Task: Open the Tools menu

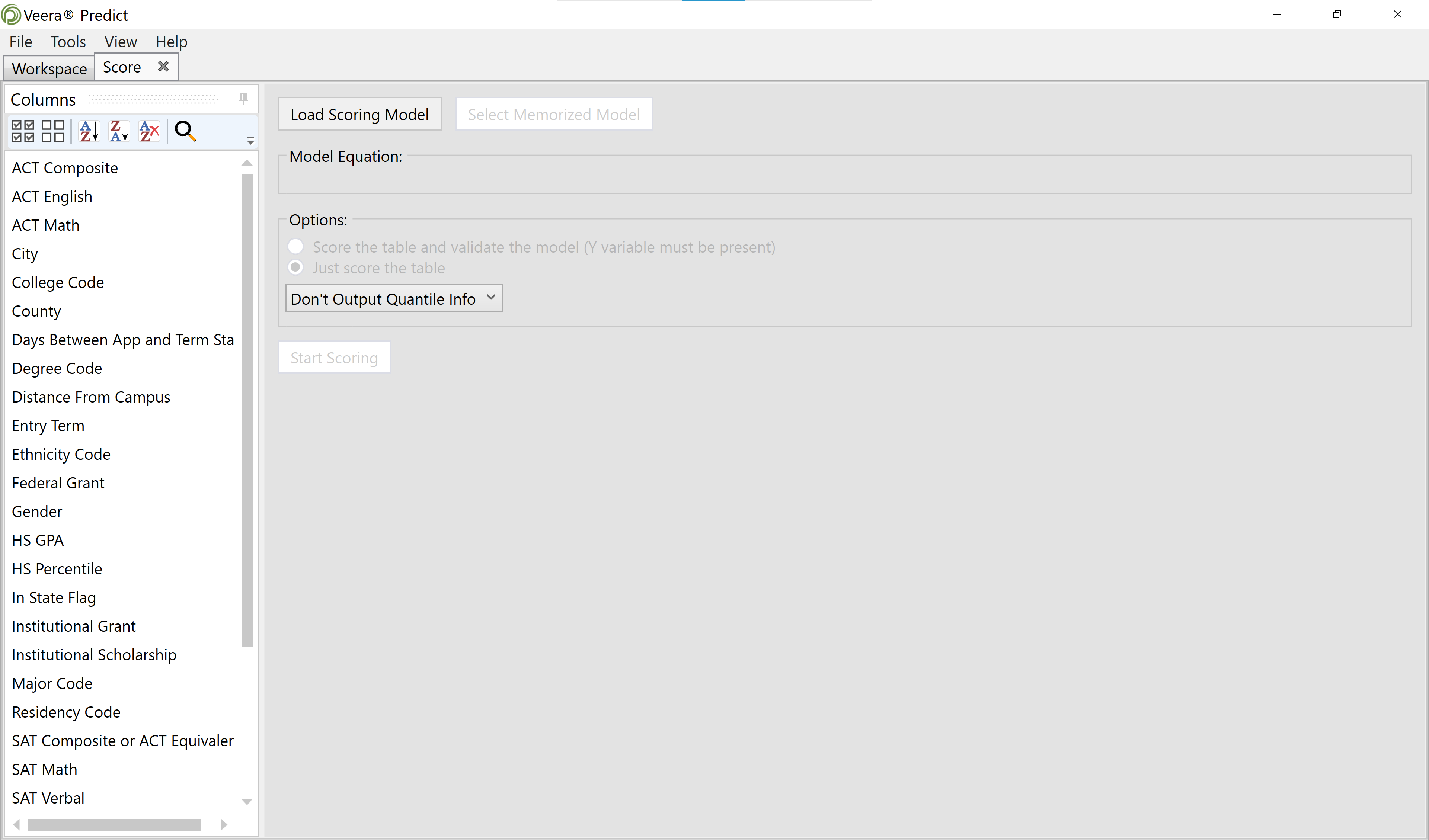Action: [x=68, y=41]
